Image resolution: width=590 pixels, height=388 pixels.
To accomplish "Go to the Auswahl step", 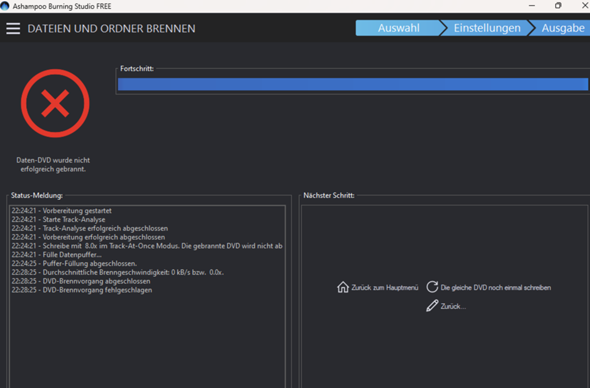I will [x=398, y=28].
